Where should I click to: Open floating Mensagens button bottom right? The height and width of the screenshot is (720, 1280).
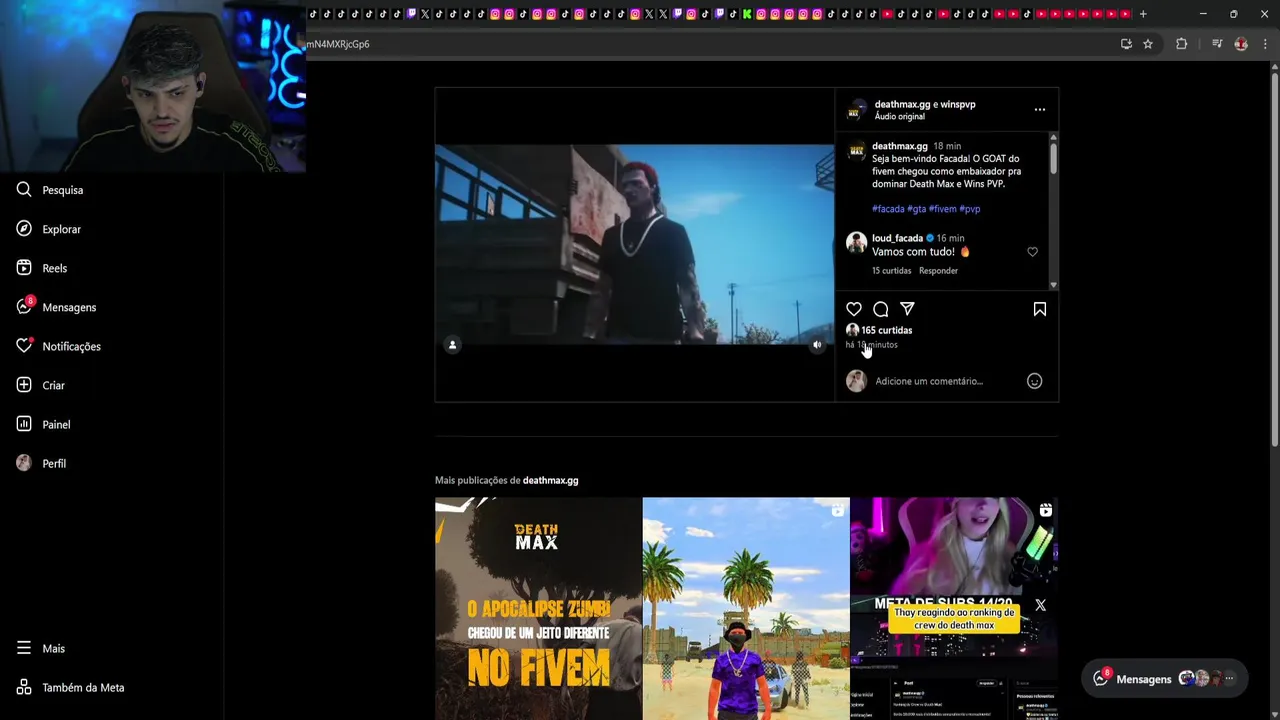(1164, 679)
